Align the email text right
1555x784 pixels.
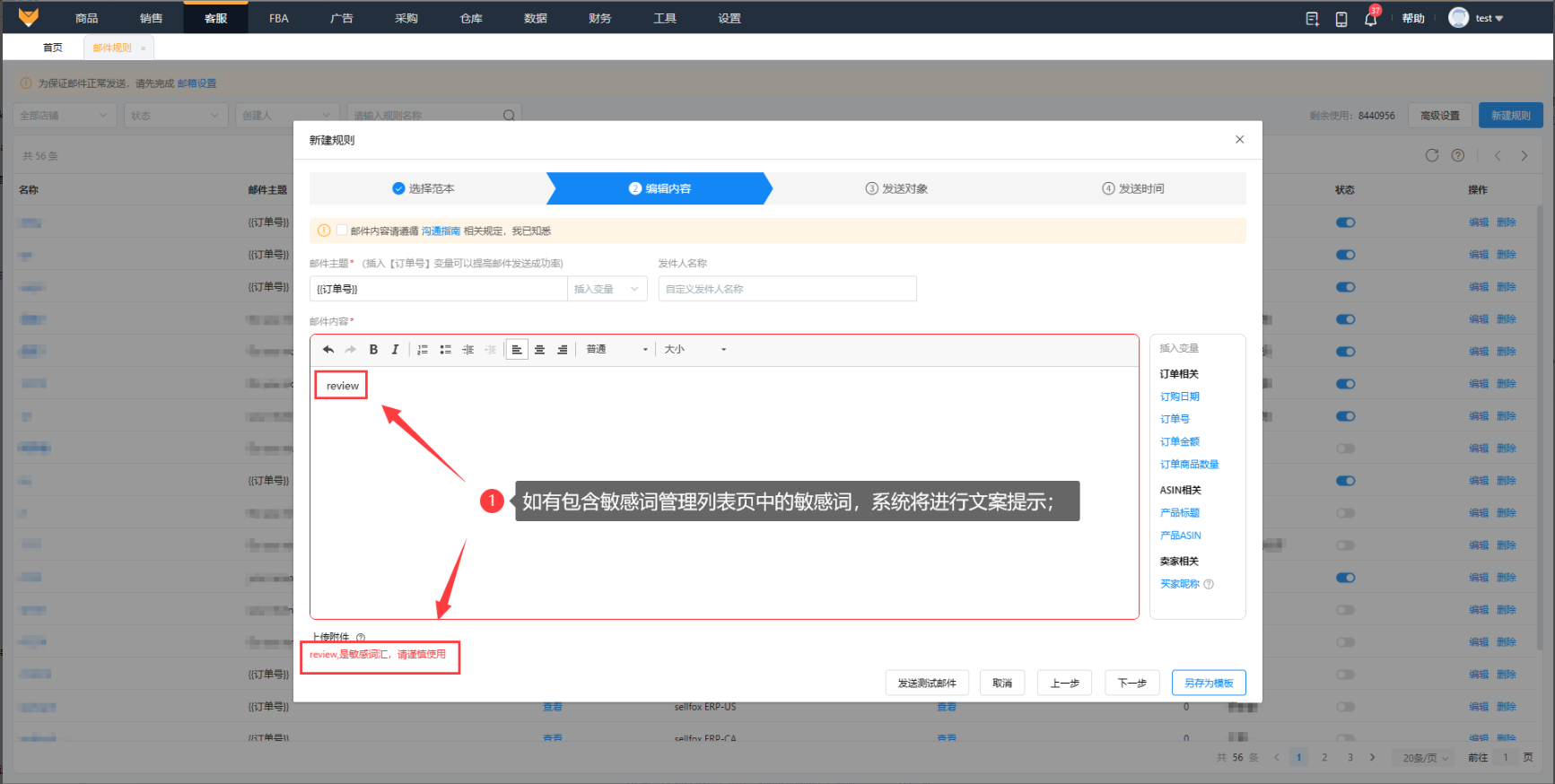point(562,350)
